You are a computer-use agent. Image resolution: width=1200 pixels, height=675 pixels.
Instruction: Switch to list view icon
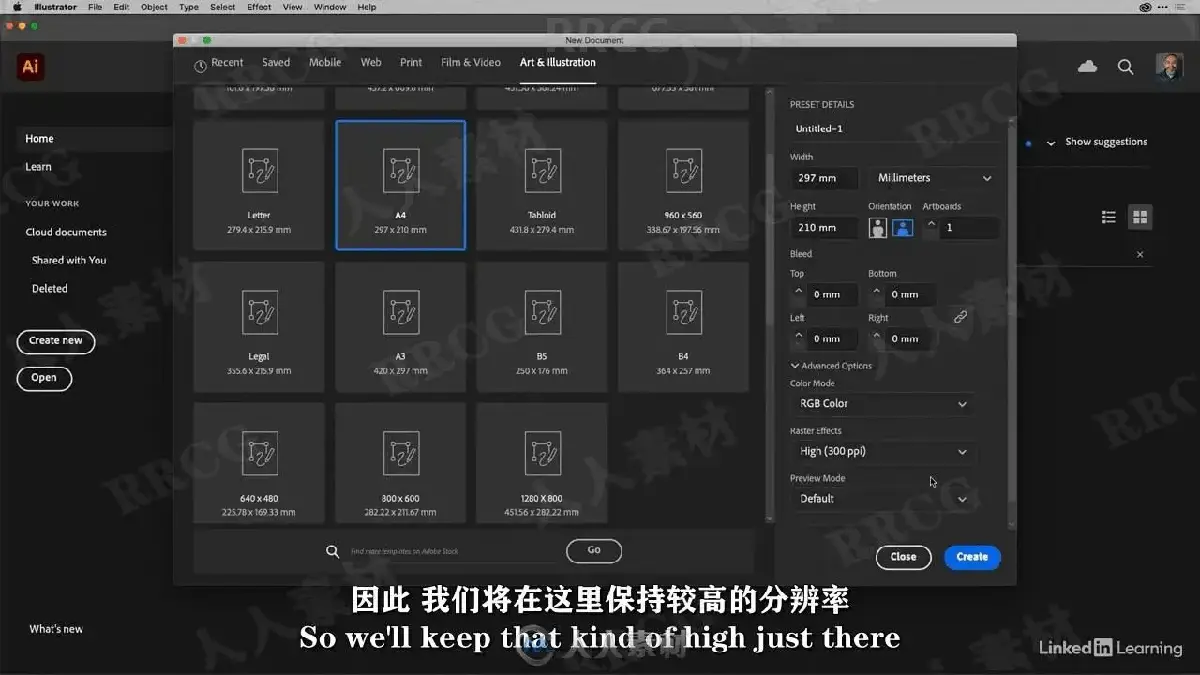[x=1109, y=217]
